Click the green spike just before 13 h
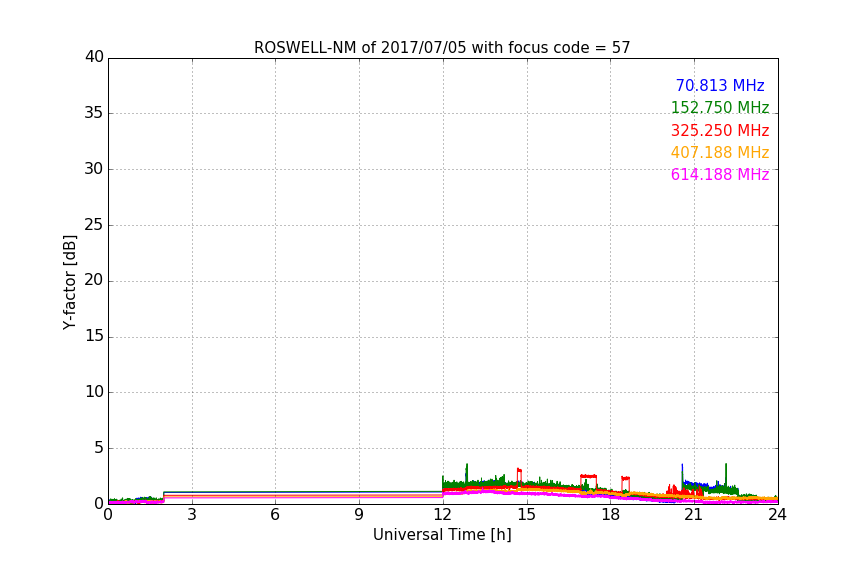The width and height of the screenshot is (864, 576). click(x=467, y=472)
